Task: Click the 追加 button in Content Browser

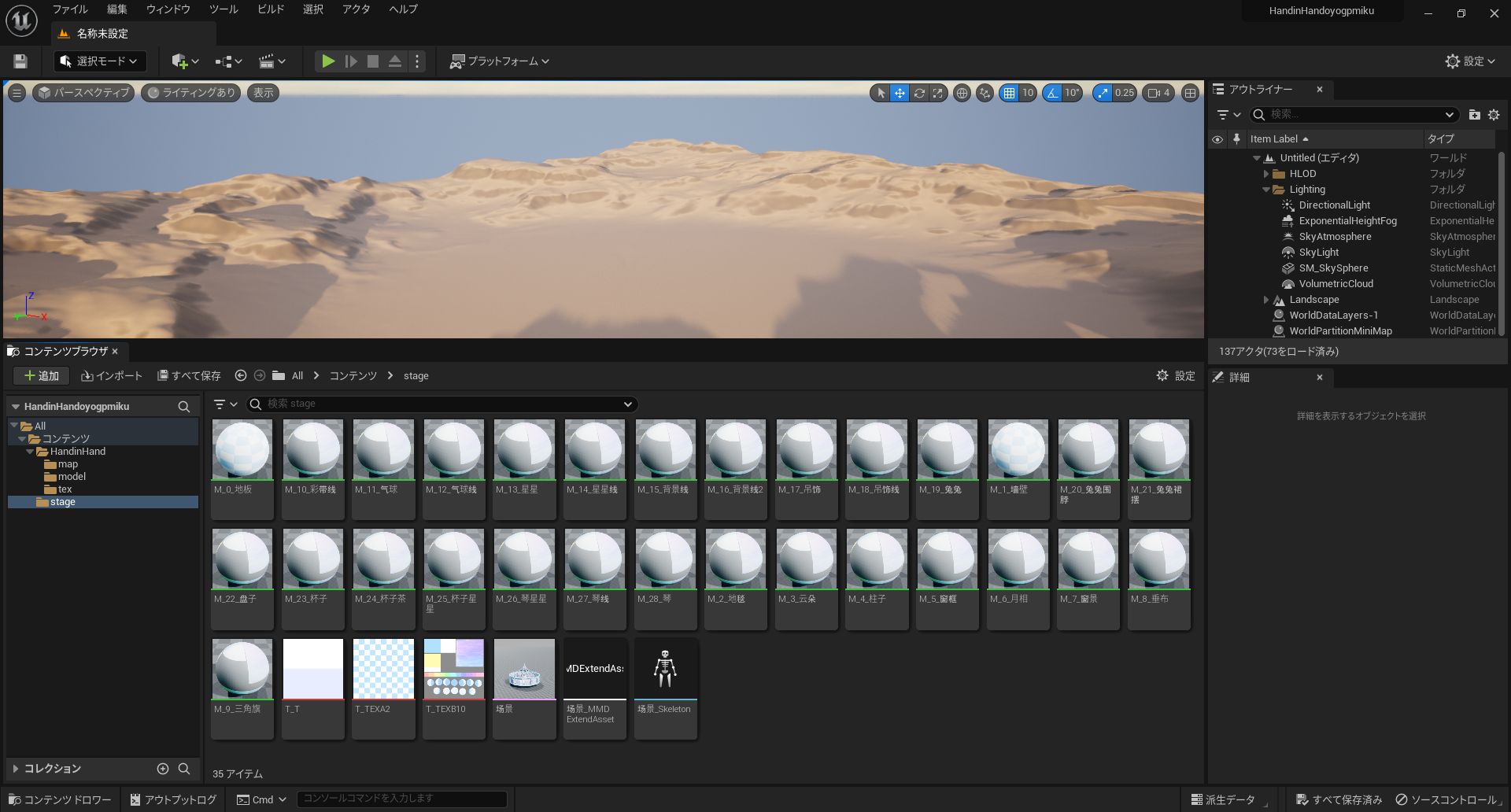Action: [x=42, y=376]
